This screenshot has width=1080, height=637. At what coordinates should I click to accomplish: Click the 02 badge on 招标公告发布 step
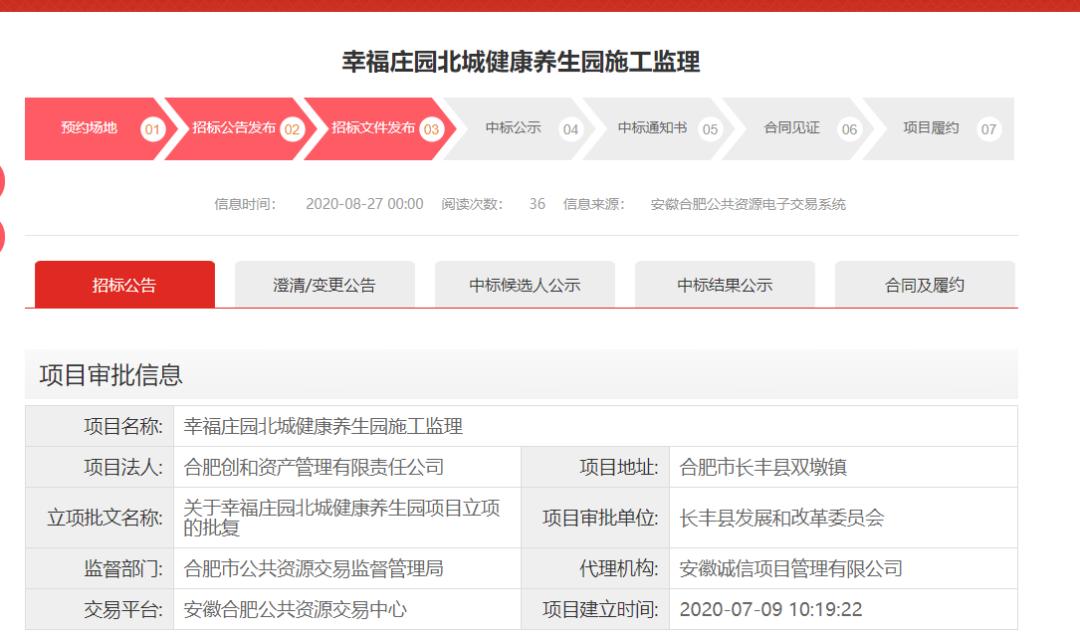pos(291,129)
